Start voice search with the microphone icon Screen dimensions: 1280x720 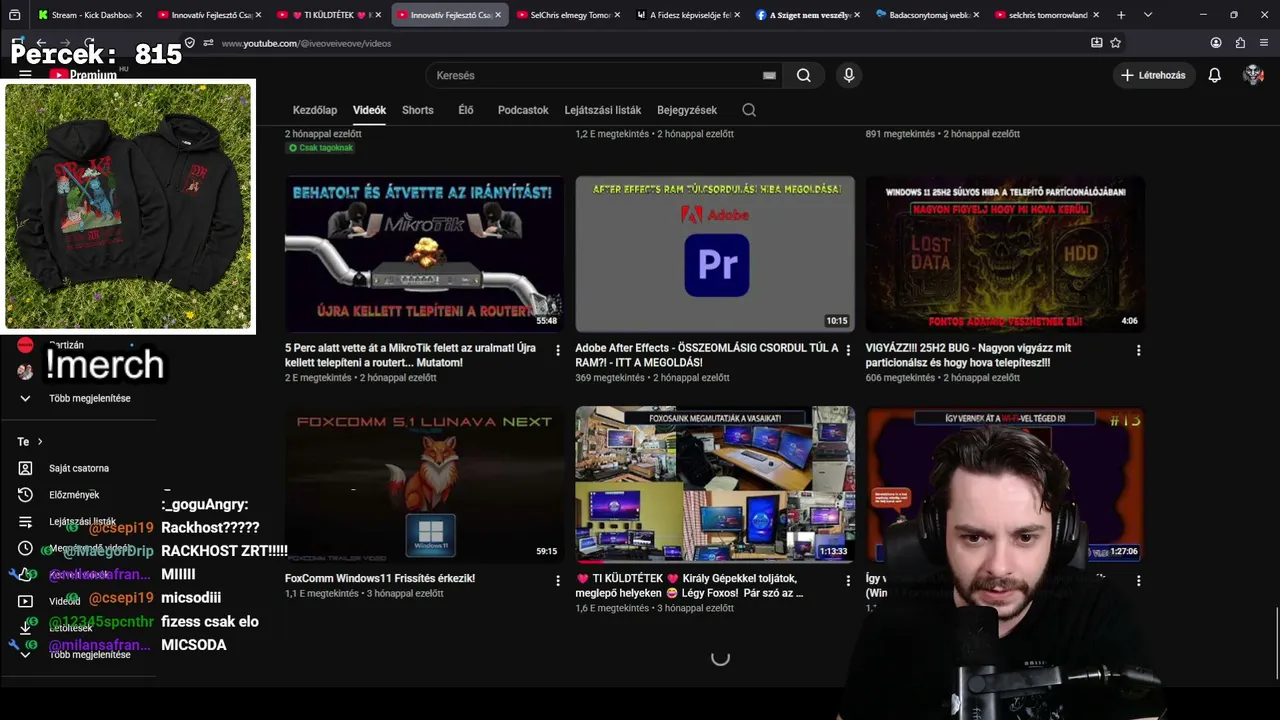click(x=849, y=75)
